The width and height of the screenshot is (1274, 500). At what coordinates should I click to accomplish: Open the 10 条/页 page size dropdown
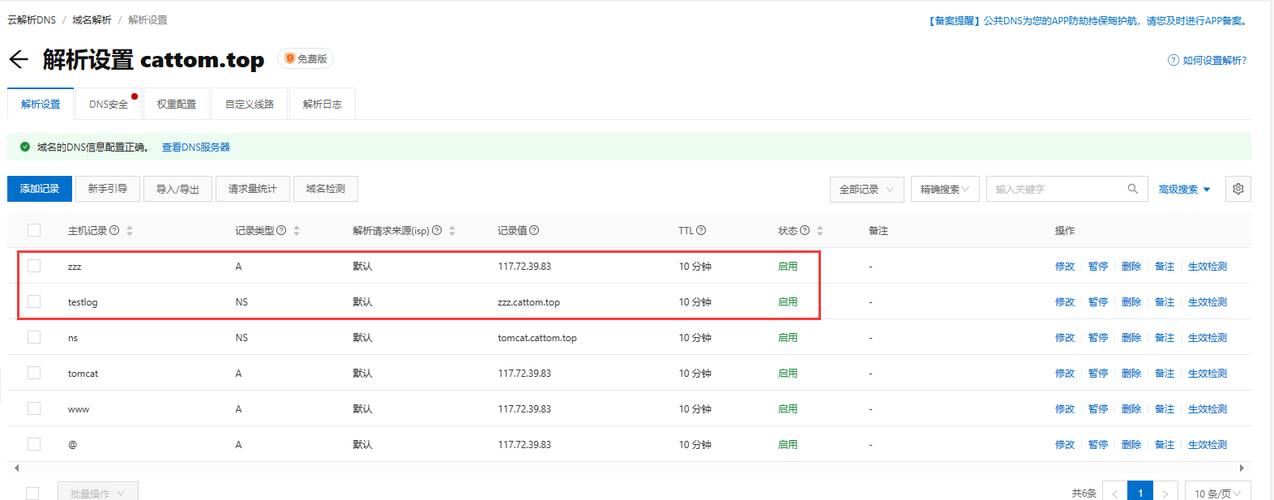1218,493
